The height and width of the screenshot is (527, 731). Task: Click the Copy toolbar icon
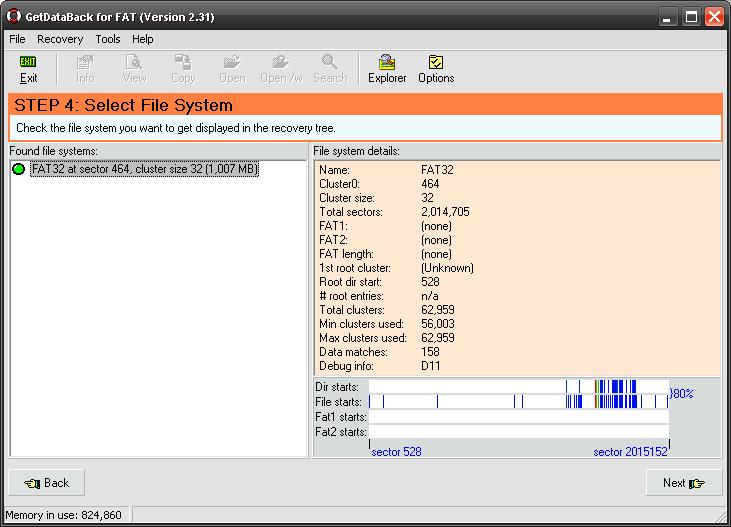pos(183,69)
